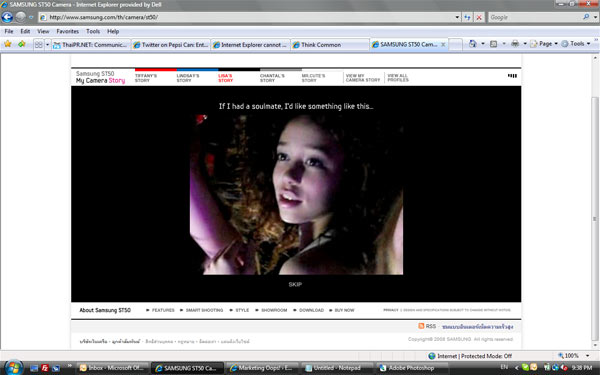The width and height of the screenshot is (600, 375).
Task: Open the Tools menu in menu bar
Action: [x=93, y=31]
